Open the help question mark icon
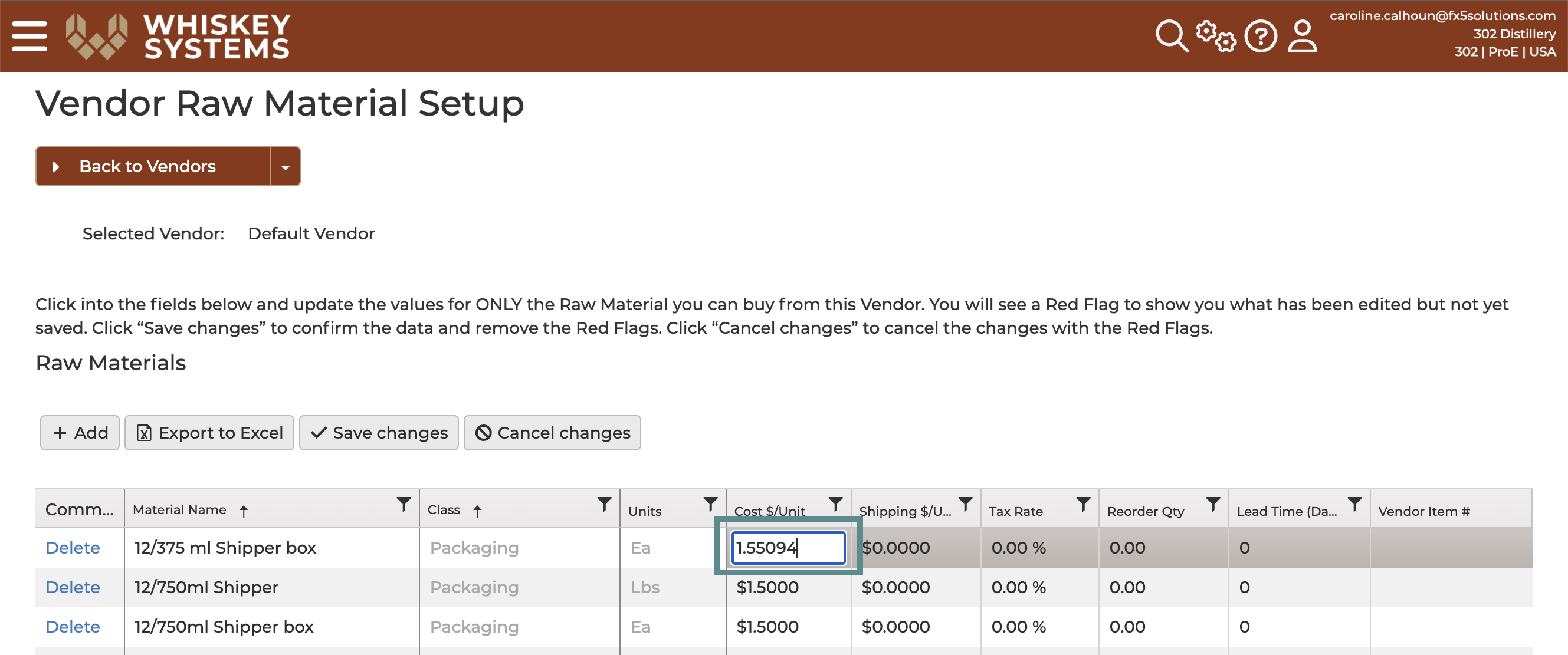The height and width of the screenshot is (655, 1568). tap(1260, 36)
